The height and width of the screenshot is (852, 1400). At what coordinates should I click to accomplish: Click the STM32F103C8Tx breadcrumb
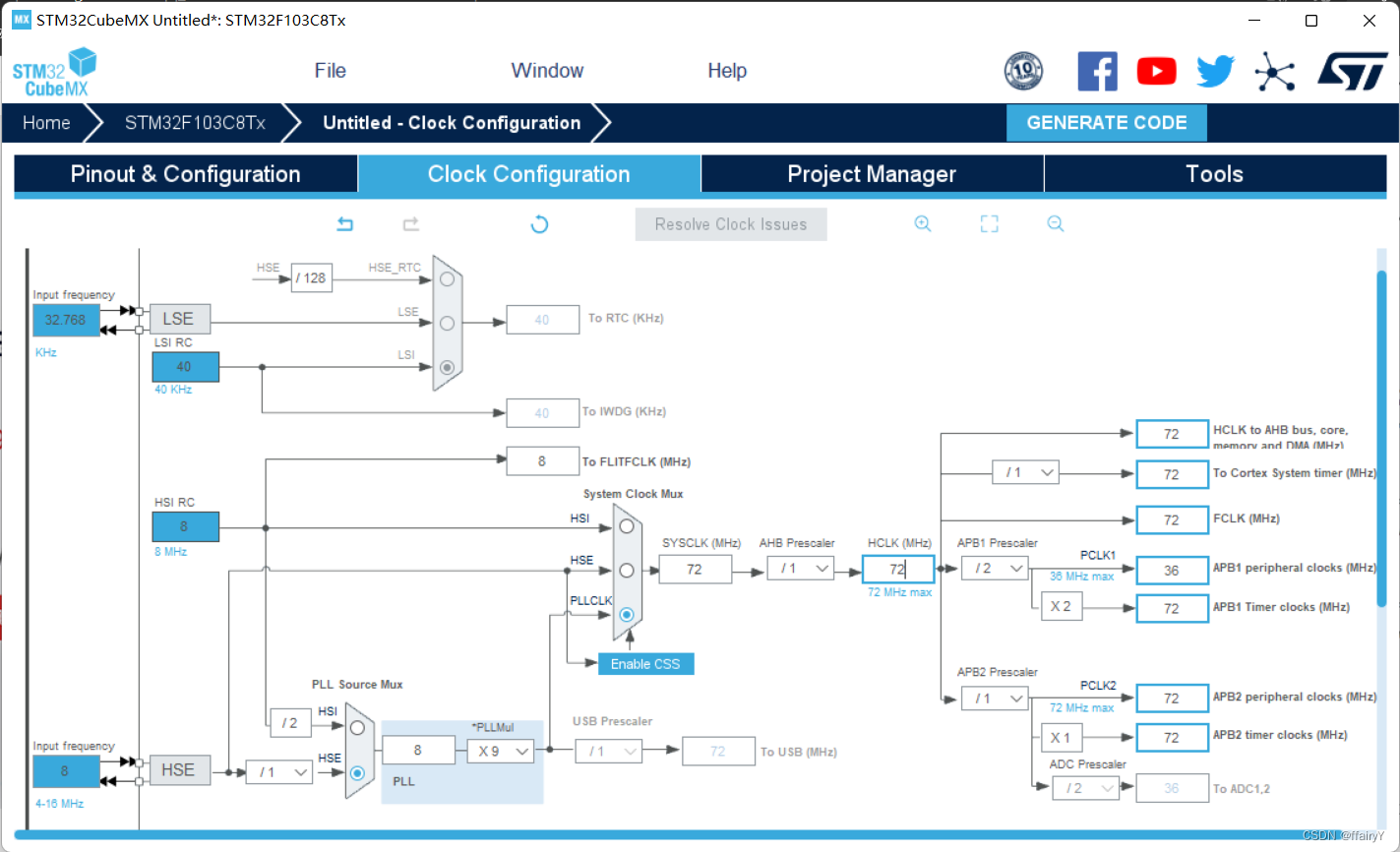(195, 123)
